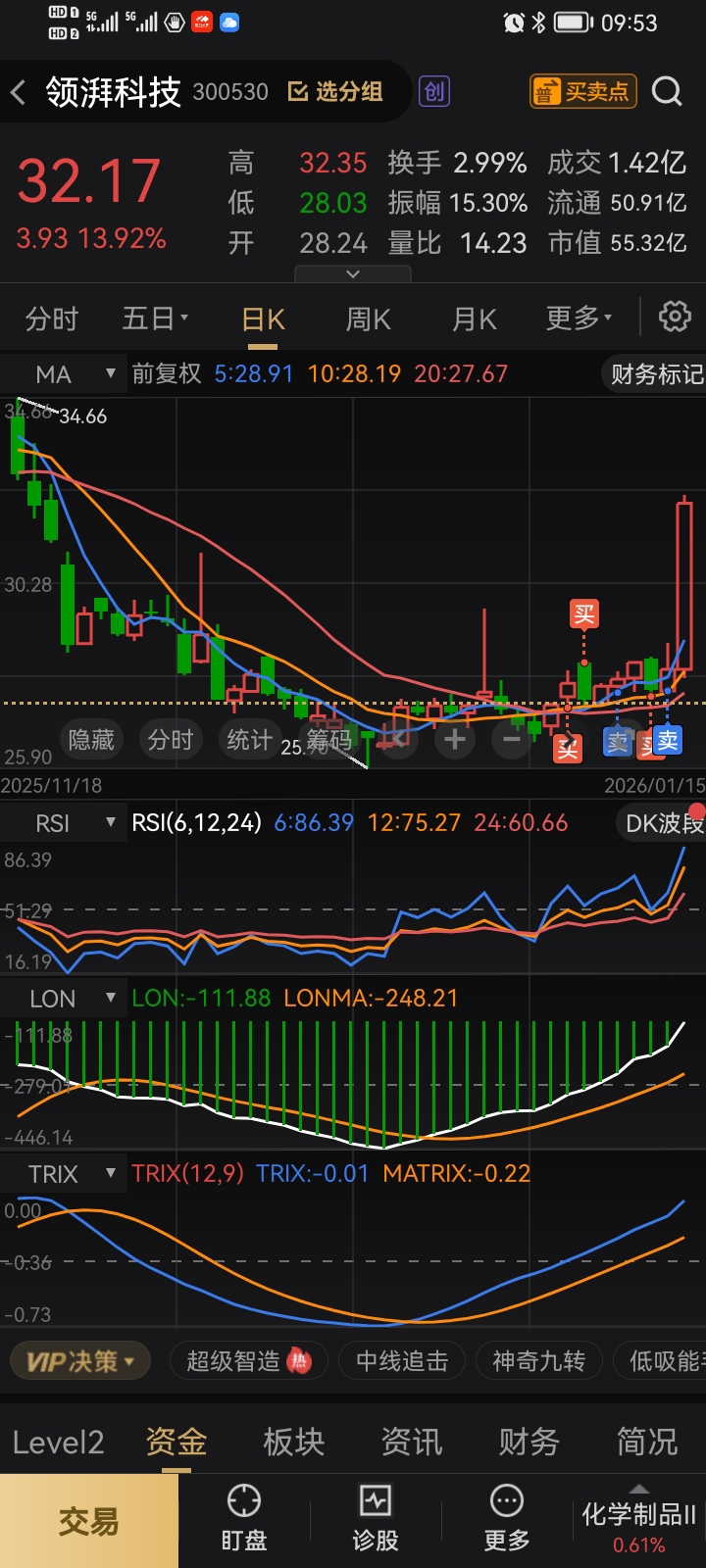The width and height of the screenshot is (706, 1568).
Task: Tap the current price 32.17
Action: (x=89, y=182)
